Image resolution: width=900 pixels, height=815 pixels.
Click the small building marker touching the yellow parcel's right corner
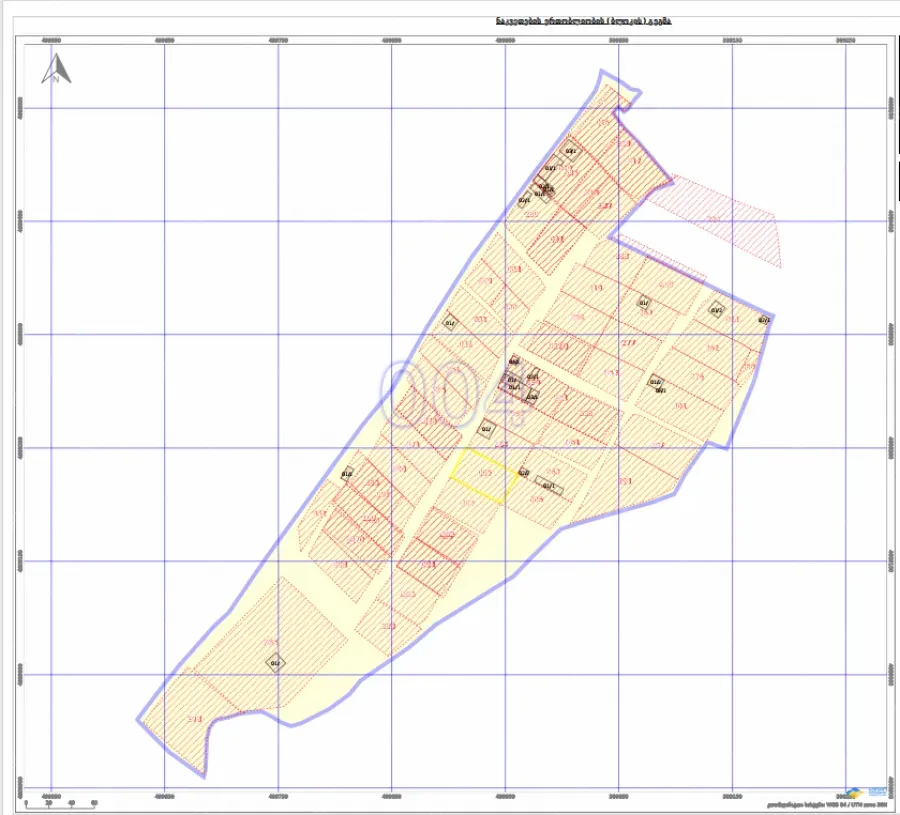(523, 473)
